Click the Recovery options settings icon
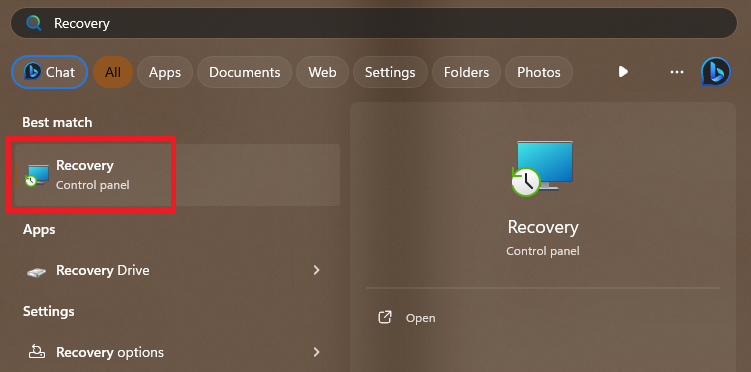The height and width of the screenshot is (372, 751). (37, 352)
